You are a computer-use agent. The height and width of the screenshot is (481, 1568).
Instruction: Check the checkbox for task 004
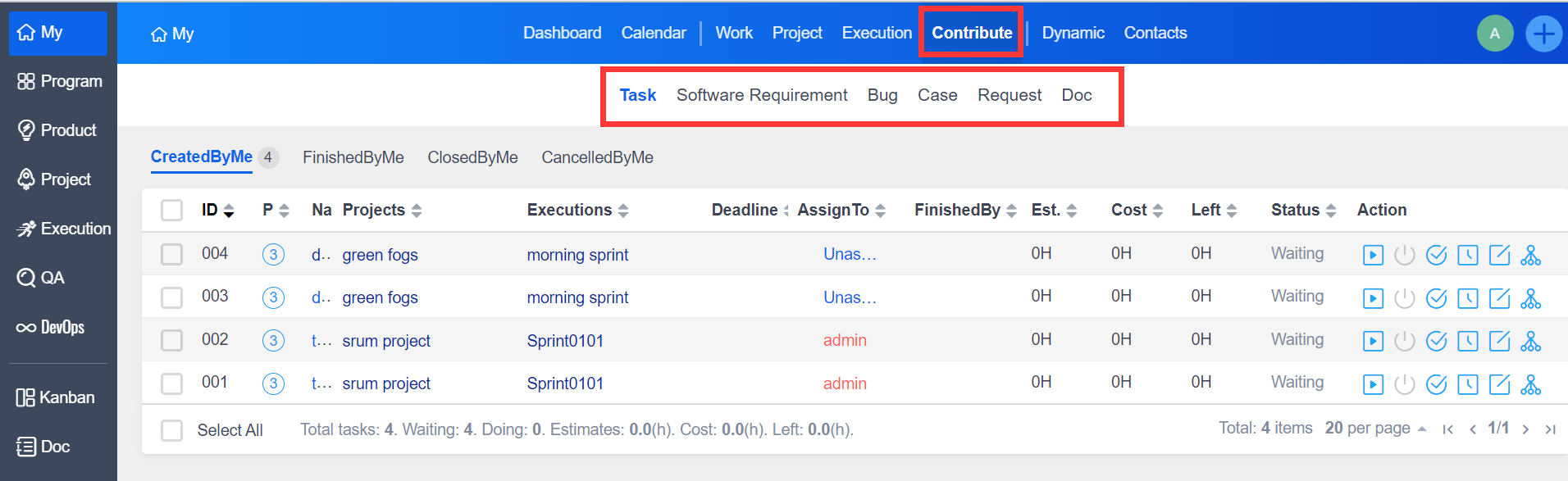(x=171, y=255)
